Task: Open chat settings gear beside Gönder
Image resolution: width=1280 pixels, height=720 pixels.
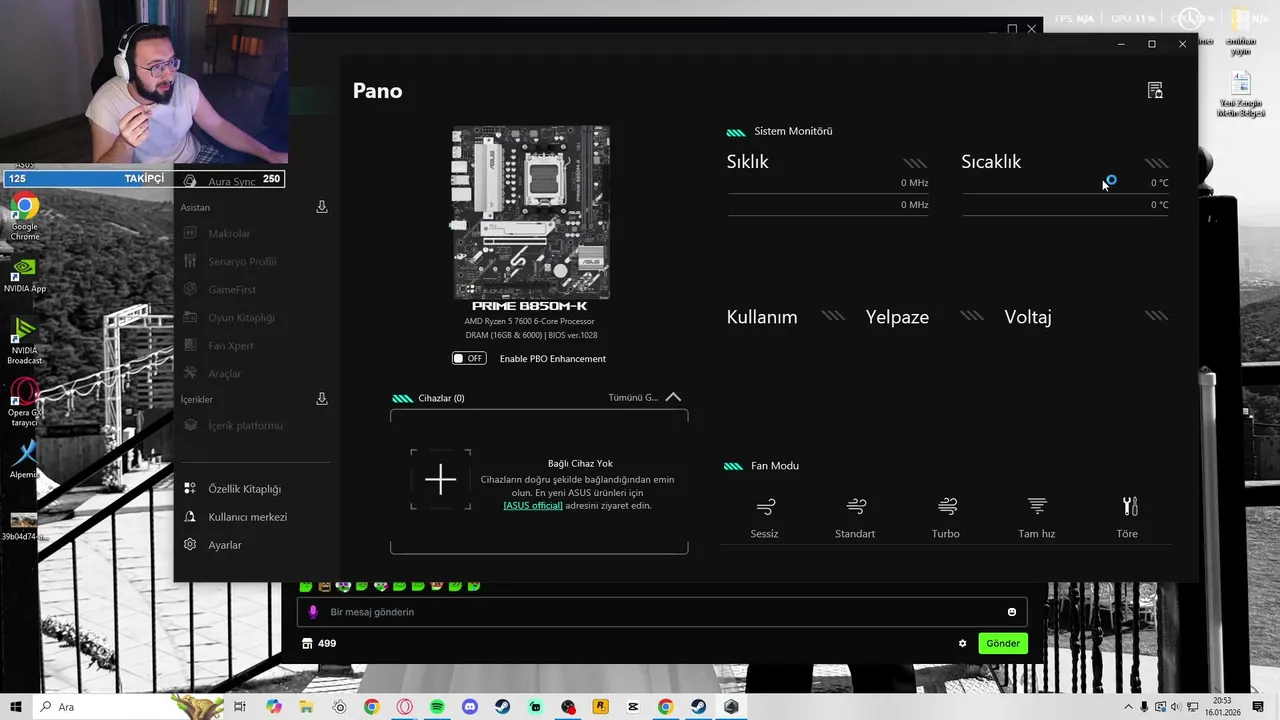Action: coord(963,643)
